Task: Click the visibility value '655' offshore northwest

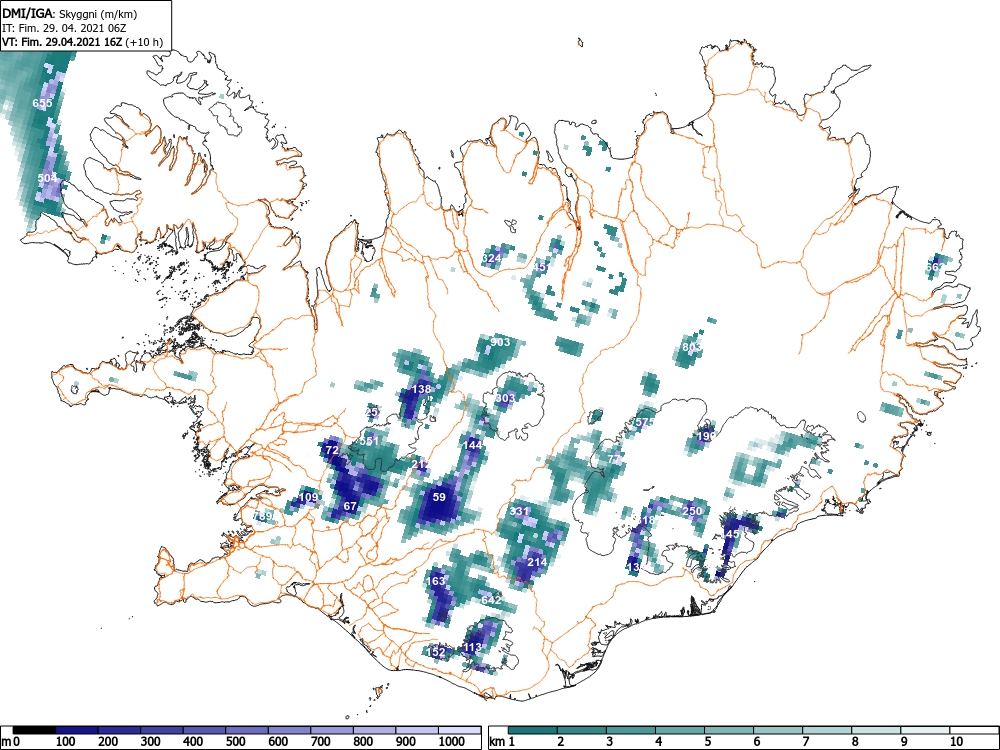Action: 42,103
